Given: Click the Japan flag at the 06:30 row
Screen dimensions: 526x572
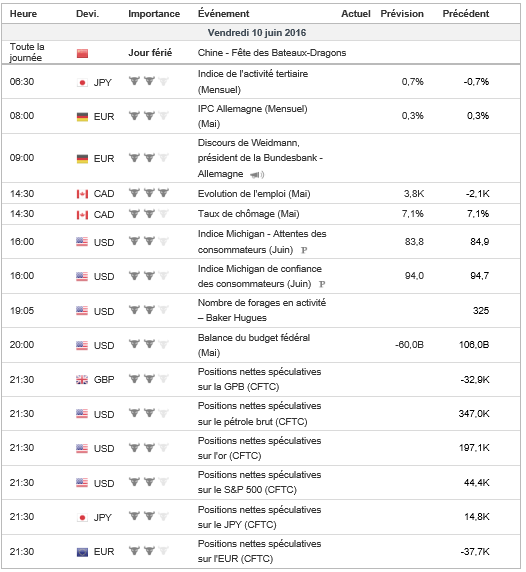Looking at the screenshot, I should (x=82, y=82).
